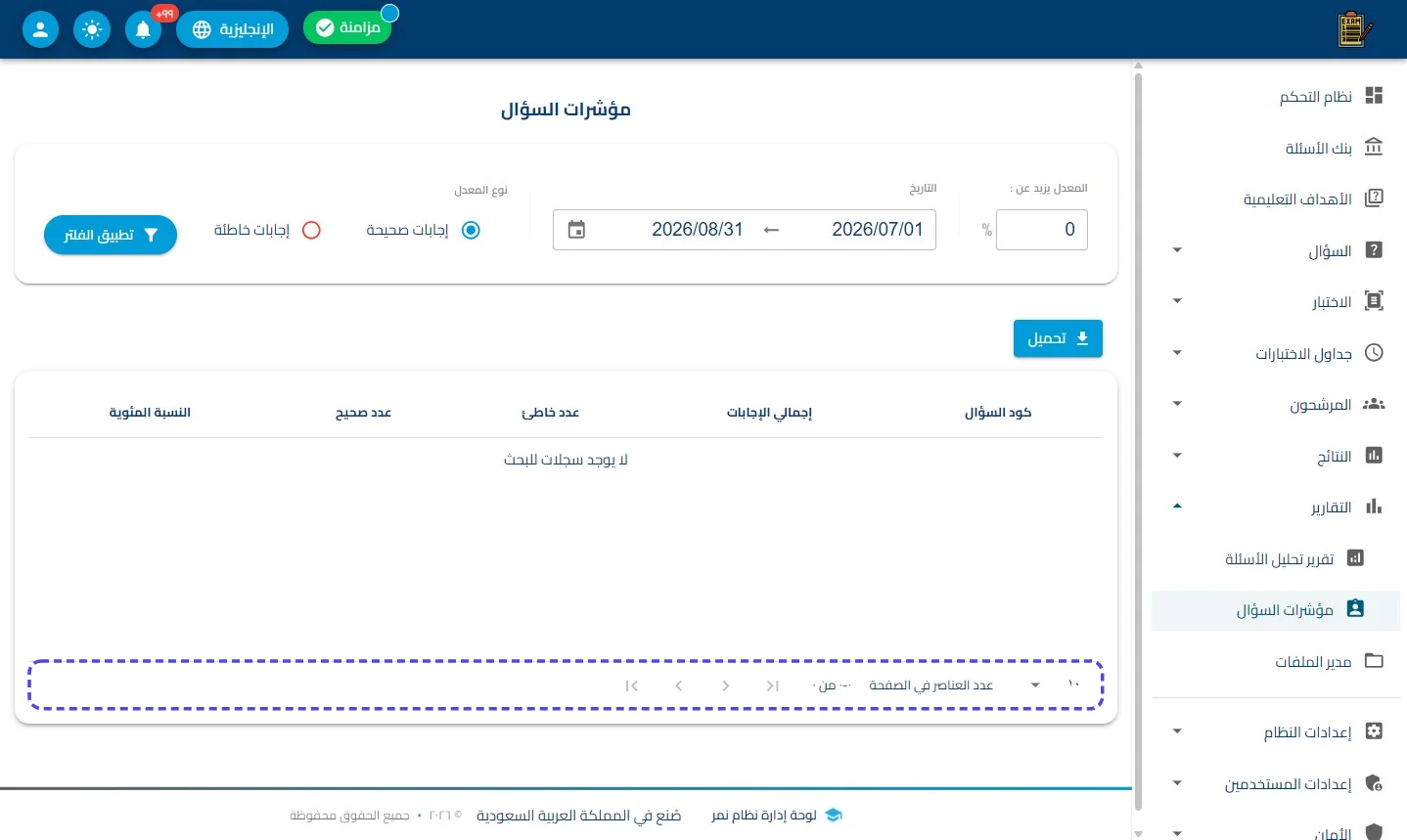
Task: Click the start date 2026/07/01
Action: point(878,230)
